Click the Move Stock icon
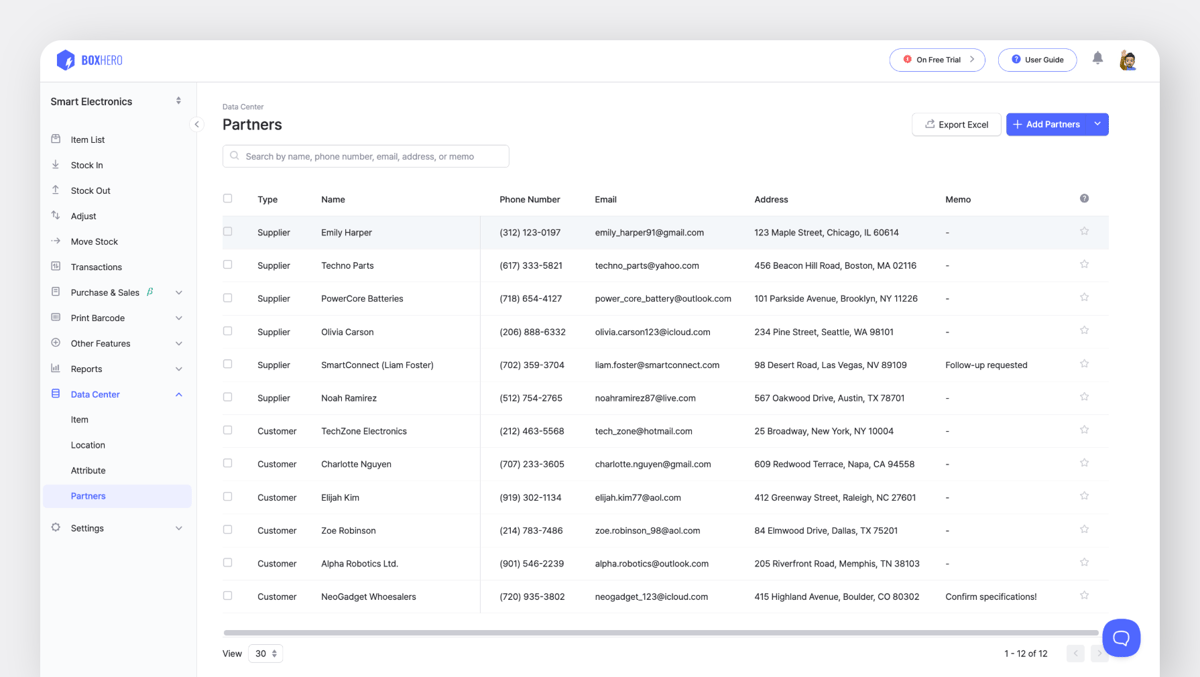 pyautogui.click(x=56, y=241)
